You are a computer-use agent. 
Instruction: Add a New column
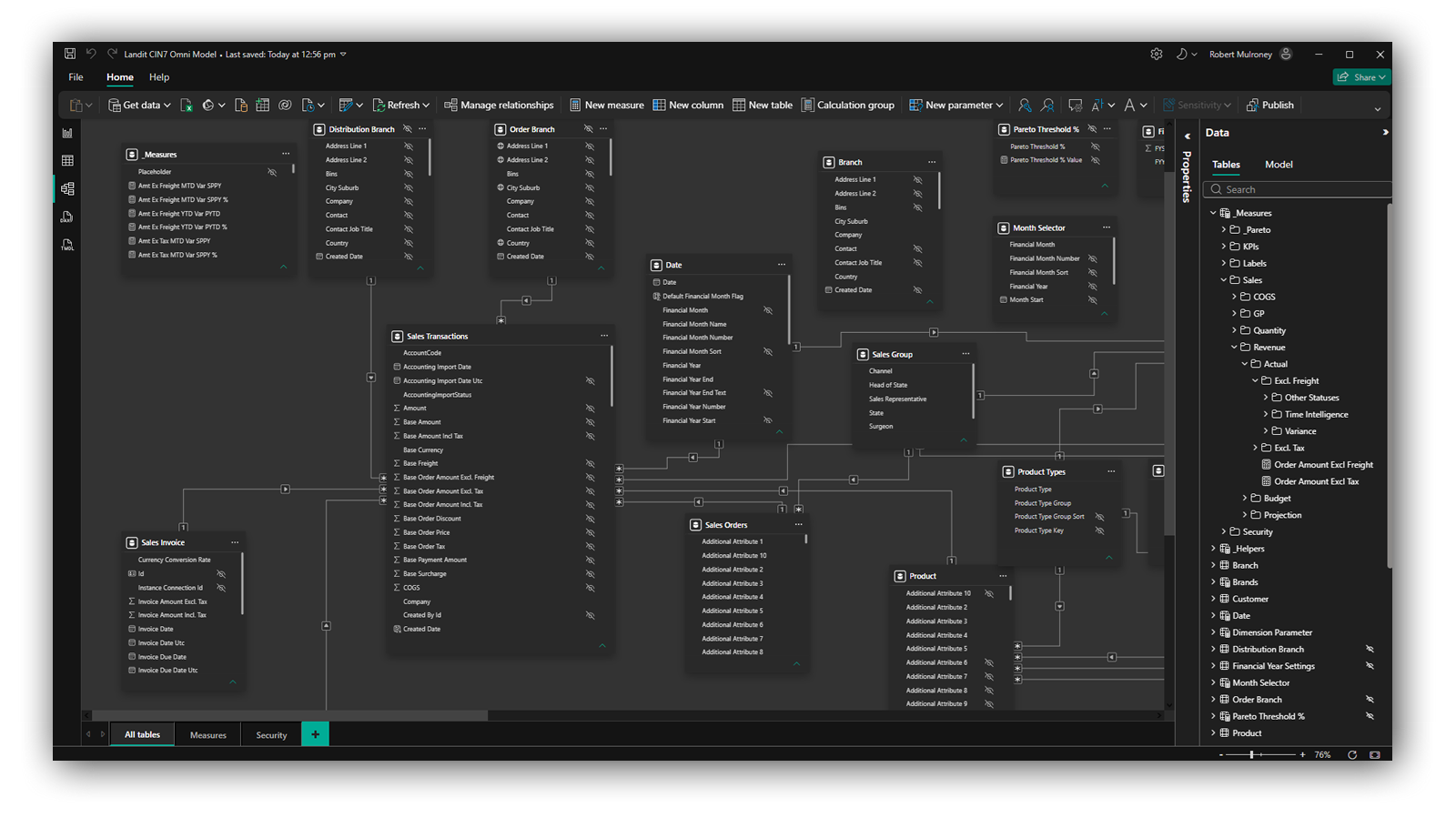point(688,106)
